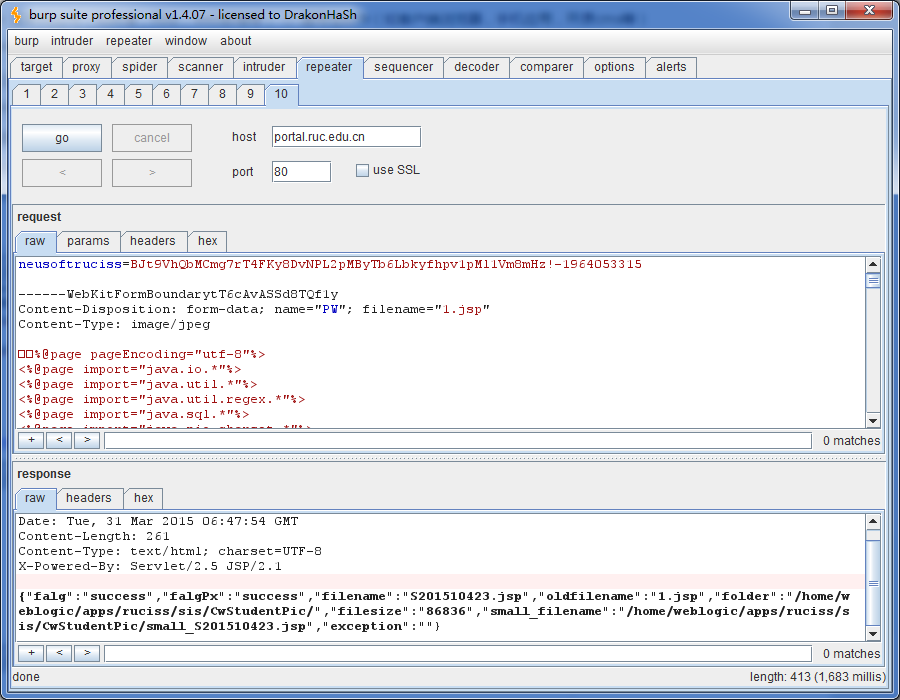Open repeater request tab 8
The image size is (900, 700).
pos(222,94)
